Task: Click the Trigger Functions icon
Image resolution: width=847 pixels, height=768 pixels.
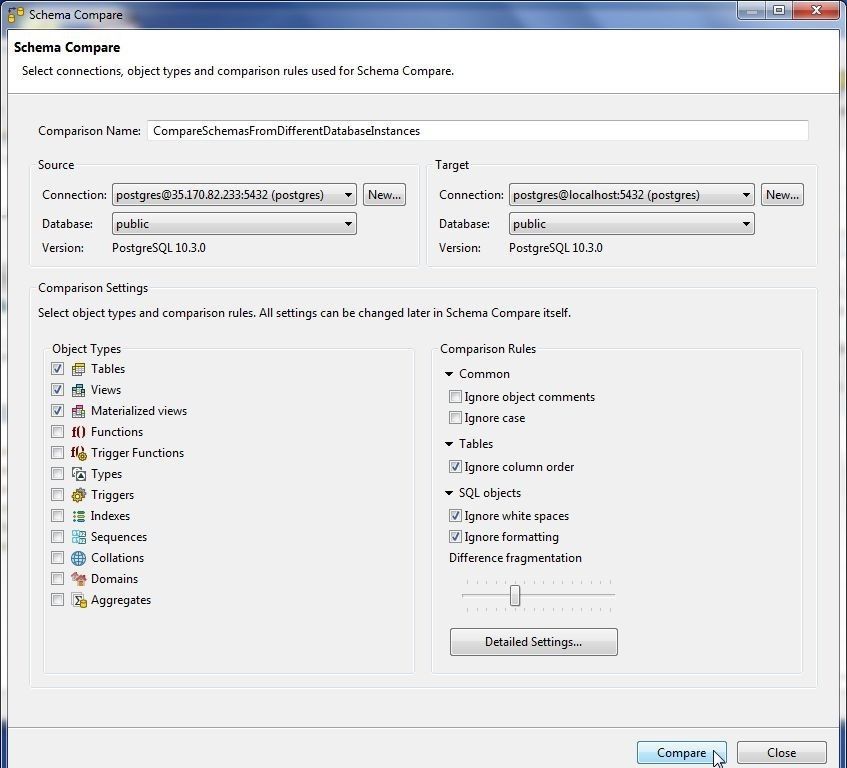Action: (78, 453)
